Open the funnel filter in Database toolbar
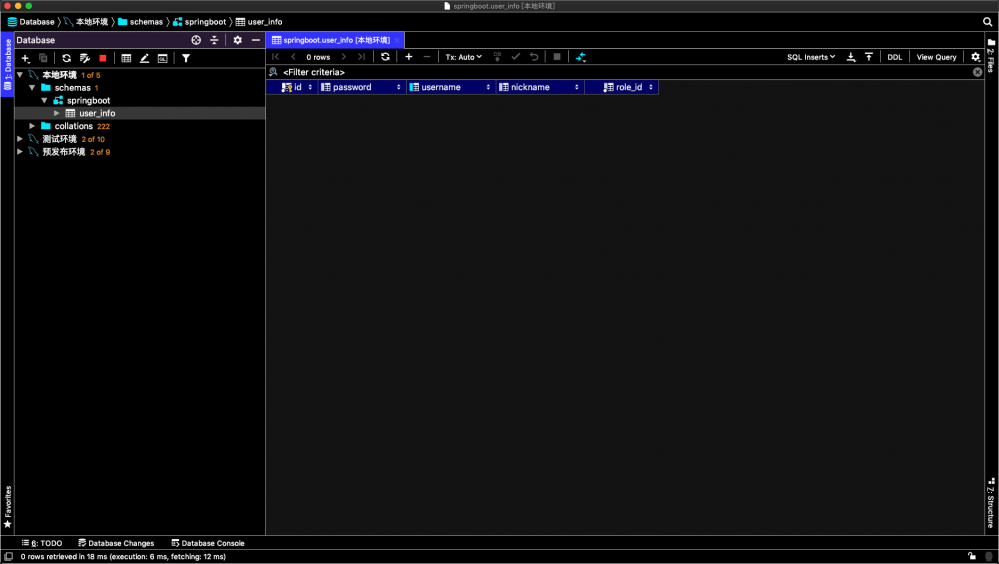Screen dimensions: 999x564 coord(186,58)
